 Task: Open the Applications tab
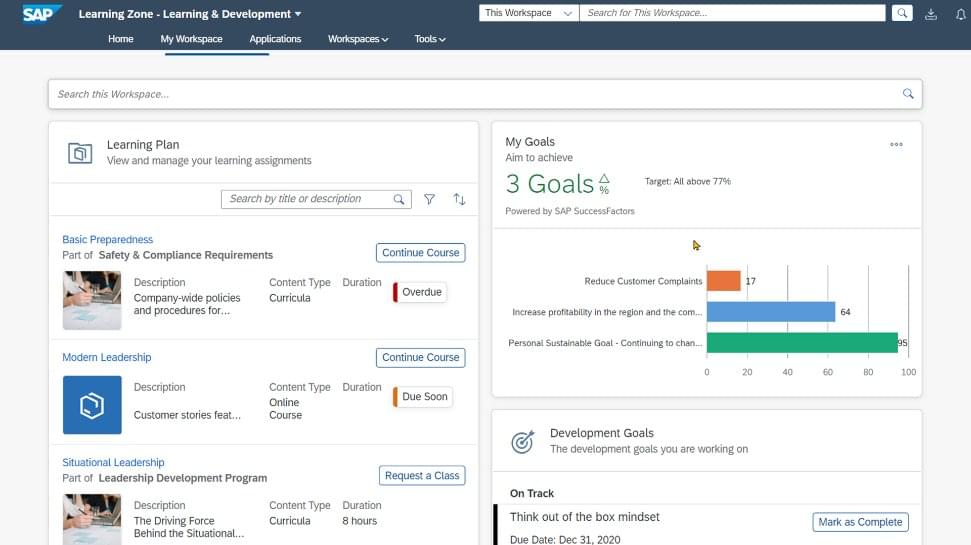(x=275, y=39)
